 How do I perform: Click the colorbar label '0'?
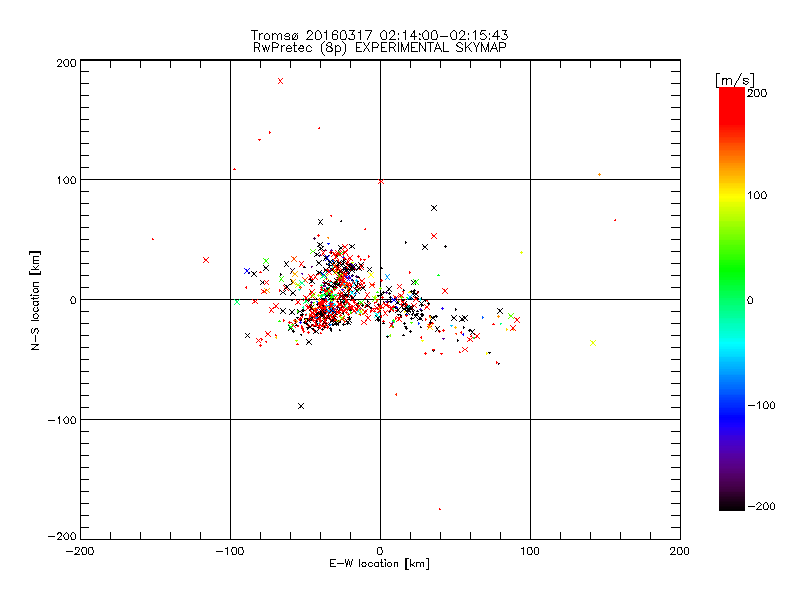[x=750, y=301]
